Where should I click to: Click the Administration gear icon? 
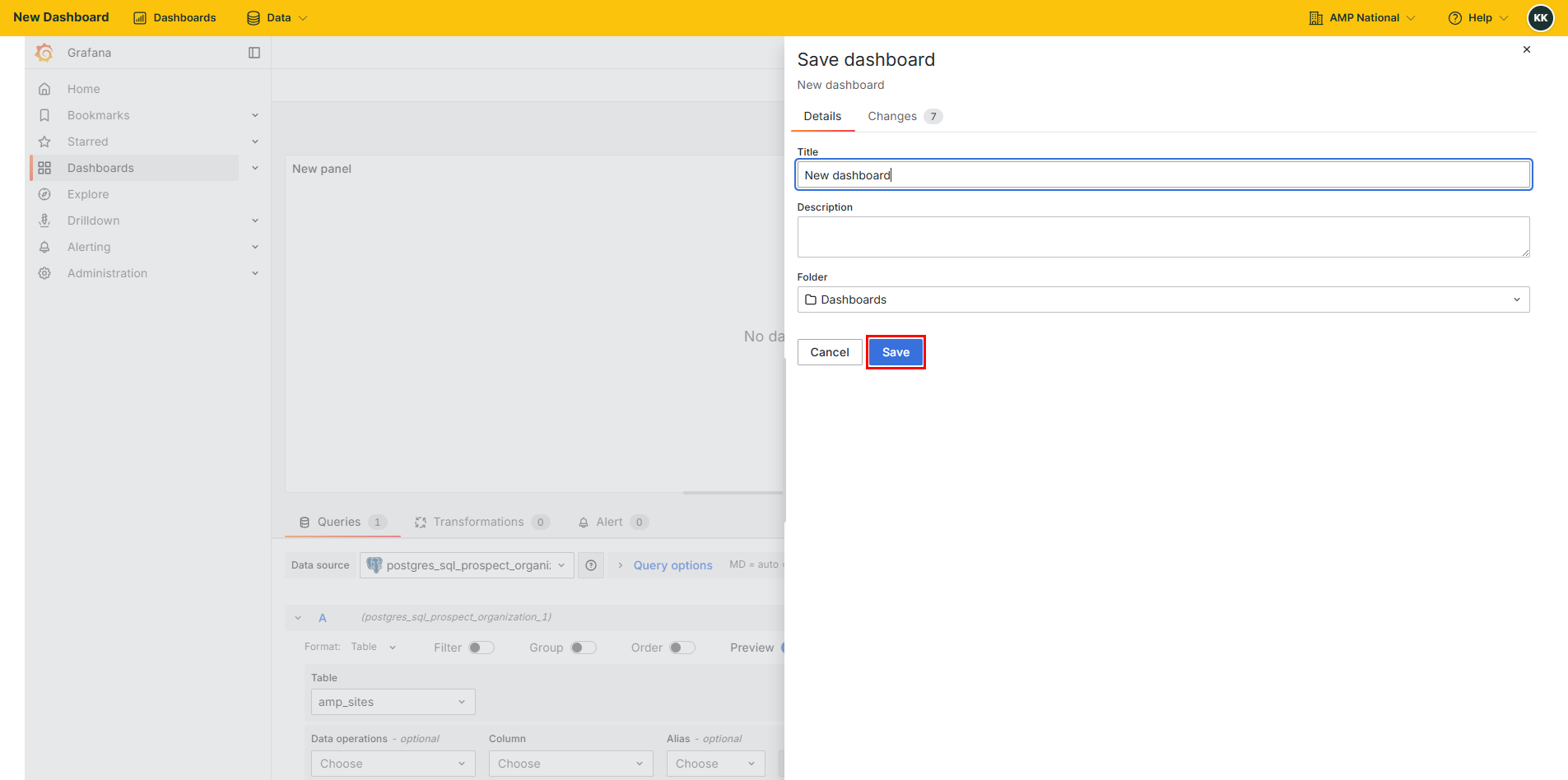(x=44, y=273)
